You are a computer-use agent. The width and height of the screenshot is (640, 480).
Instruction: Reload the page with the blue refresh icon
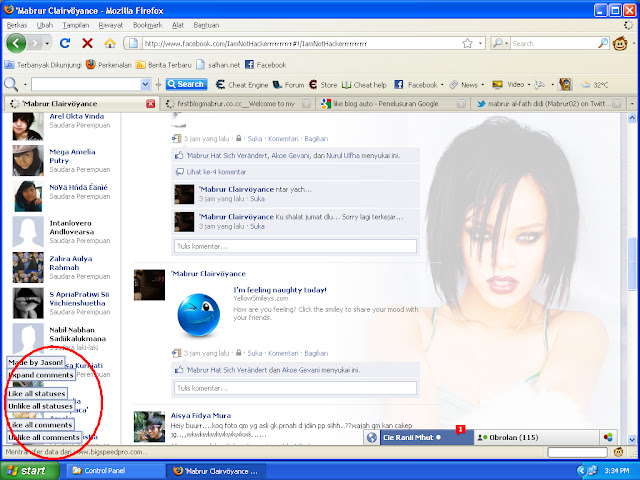click(65, 43)
